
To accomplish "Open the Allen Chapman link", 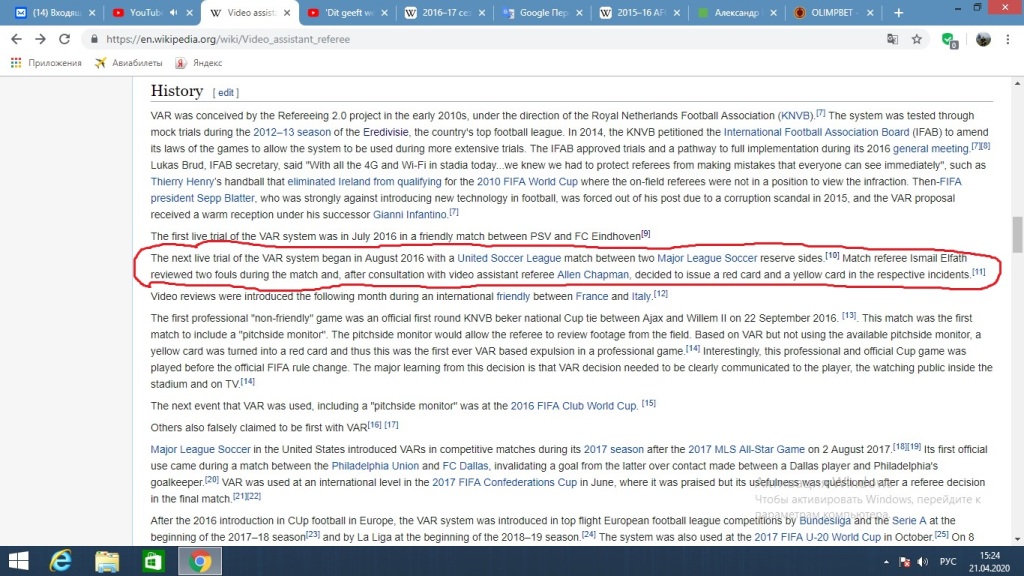I will (x=593, y=275).
